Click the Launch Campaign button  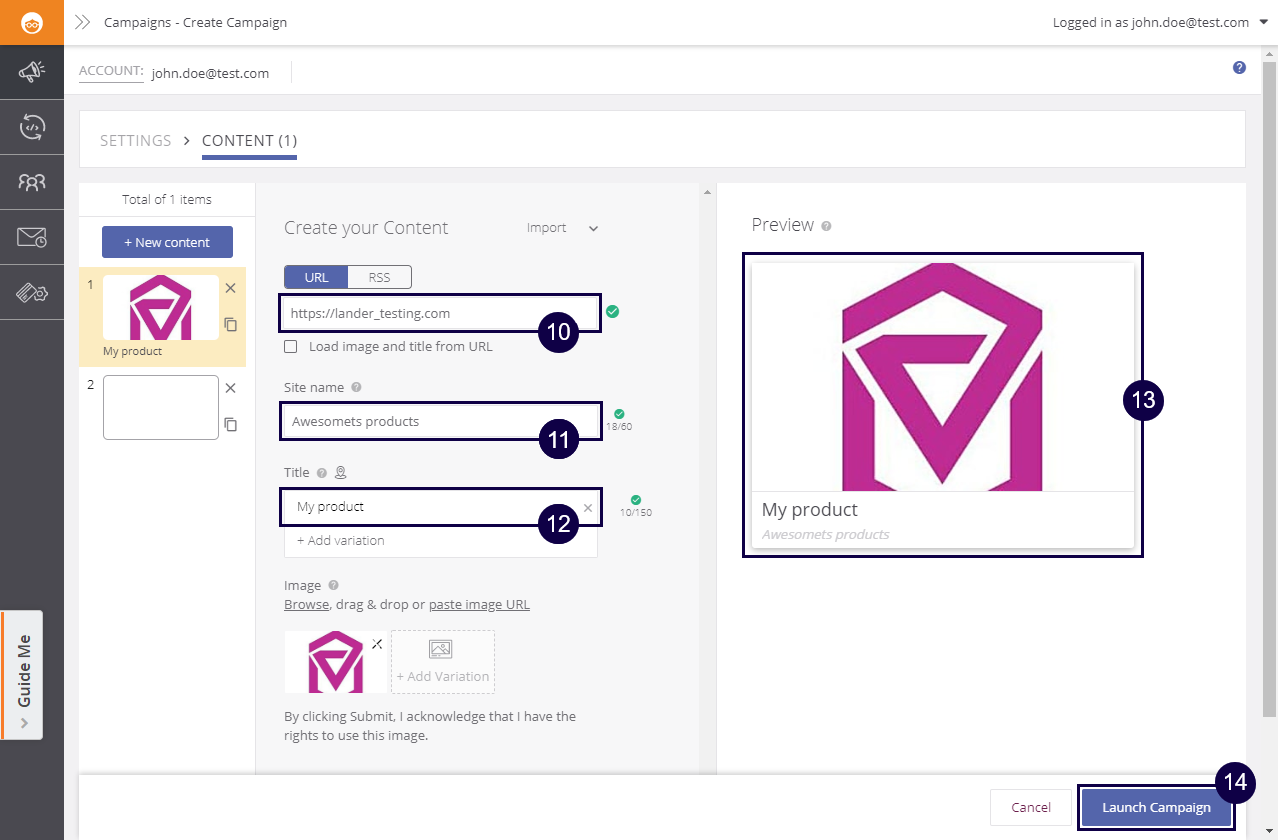pos(1156,807)
